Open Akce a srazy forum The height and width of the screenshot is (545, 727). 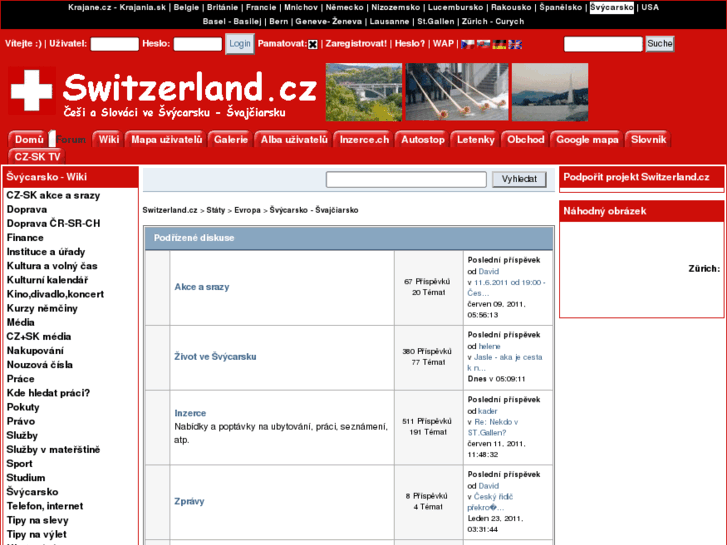pyautogui.click(x=202, y=287)
